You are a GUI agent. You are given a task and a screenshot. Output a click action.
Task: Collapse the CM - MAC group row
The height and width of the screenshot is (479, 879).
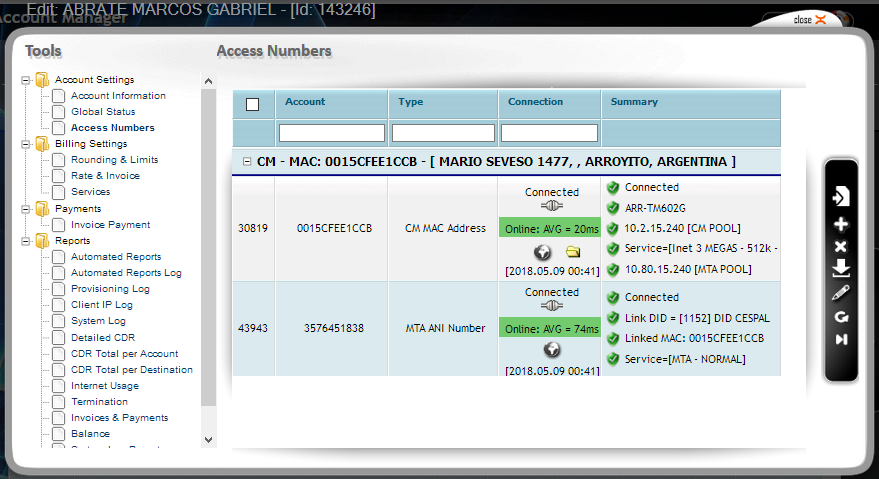(246, 162)
